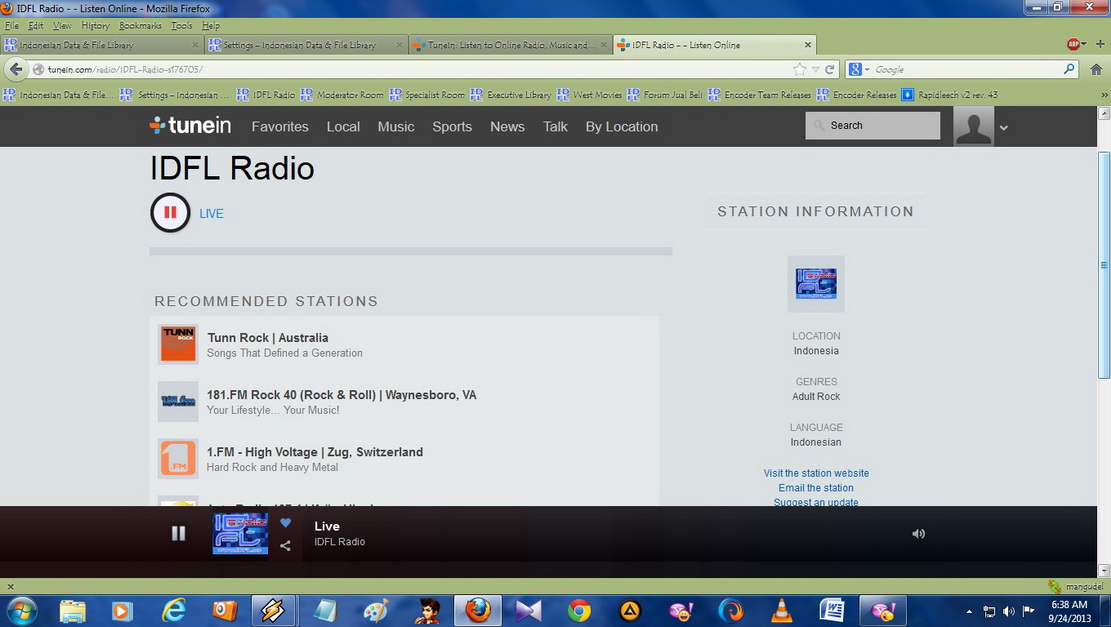The width and height of the screenshot is (1111, 627).
Task: Open the Bookmarks menu
Action: [x=139, y=25]
